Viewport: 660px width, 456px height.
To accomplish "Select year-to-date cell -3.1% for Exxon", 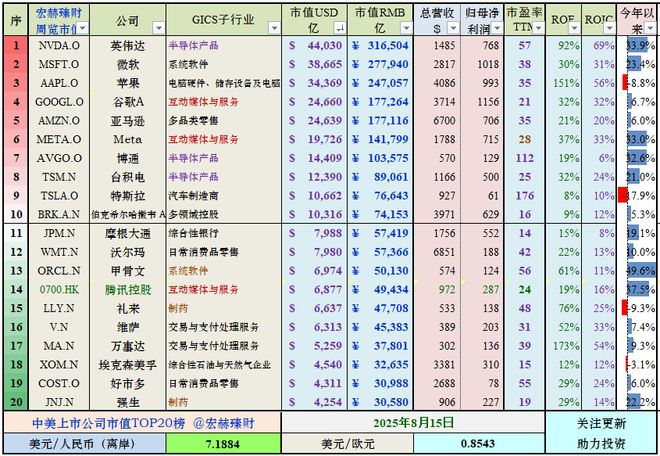I will coord(636,365).
